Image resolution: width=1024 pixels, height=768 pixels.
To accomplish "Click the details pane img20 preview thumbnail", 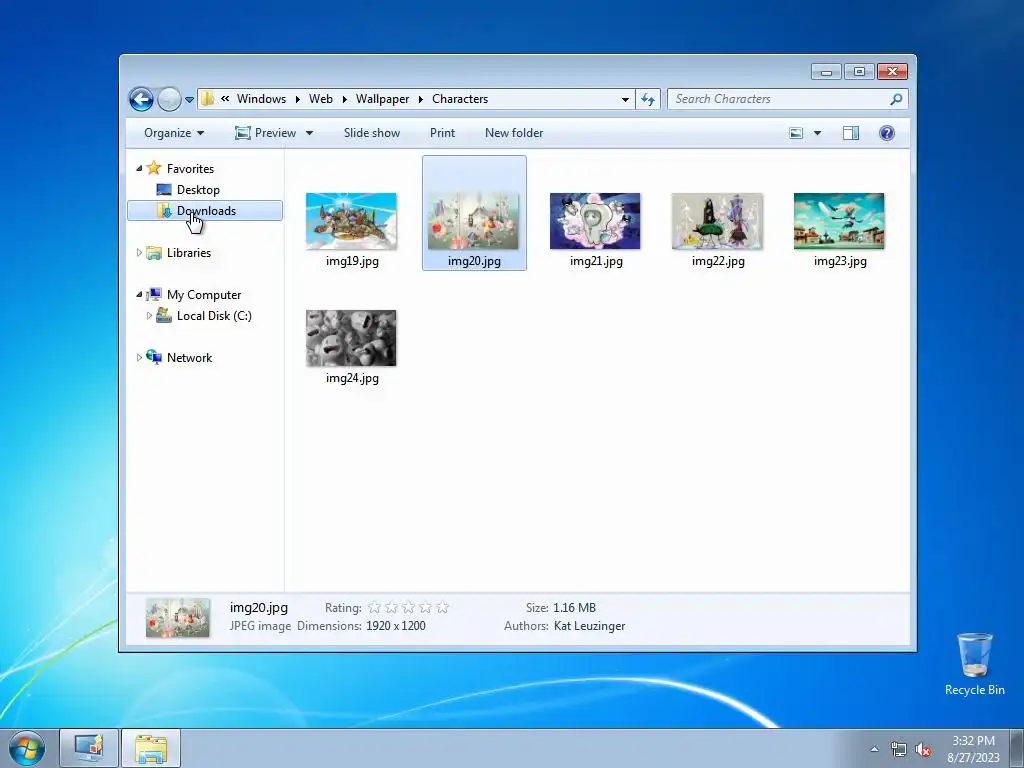I will [x=178, y=617].
